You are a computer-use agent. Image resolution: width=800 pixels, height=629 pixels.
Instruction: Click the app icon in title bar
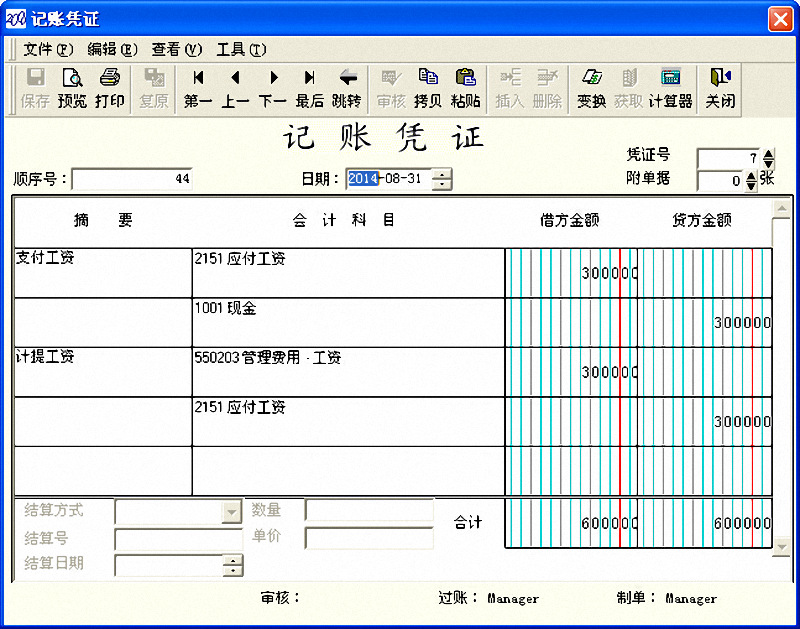pos(15,19)
